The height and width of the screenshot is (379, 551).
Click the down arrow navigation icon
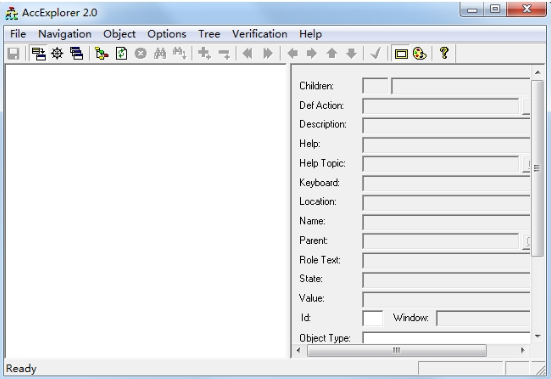[351, 54]
